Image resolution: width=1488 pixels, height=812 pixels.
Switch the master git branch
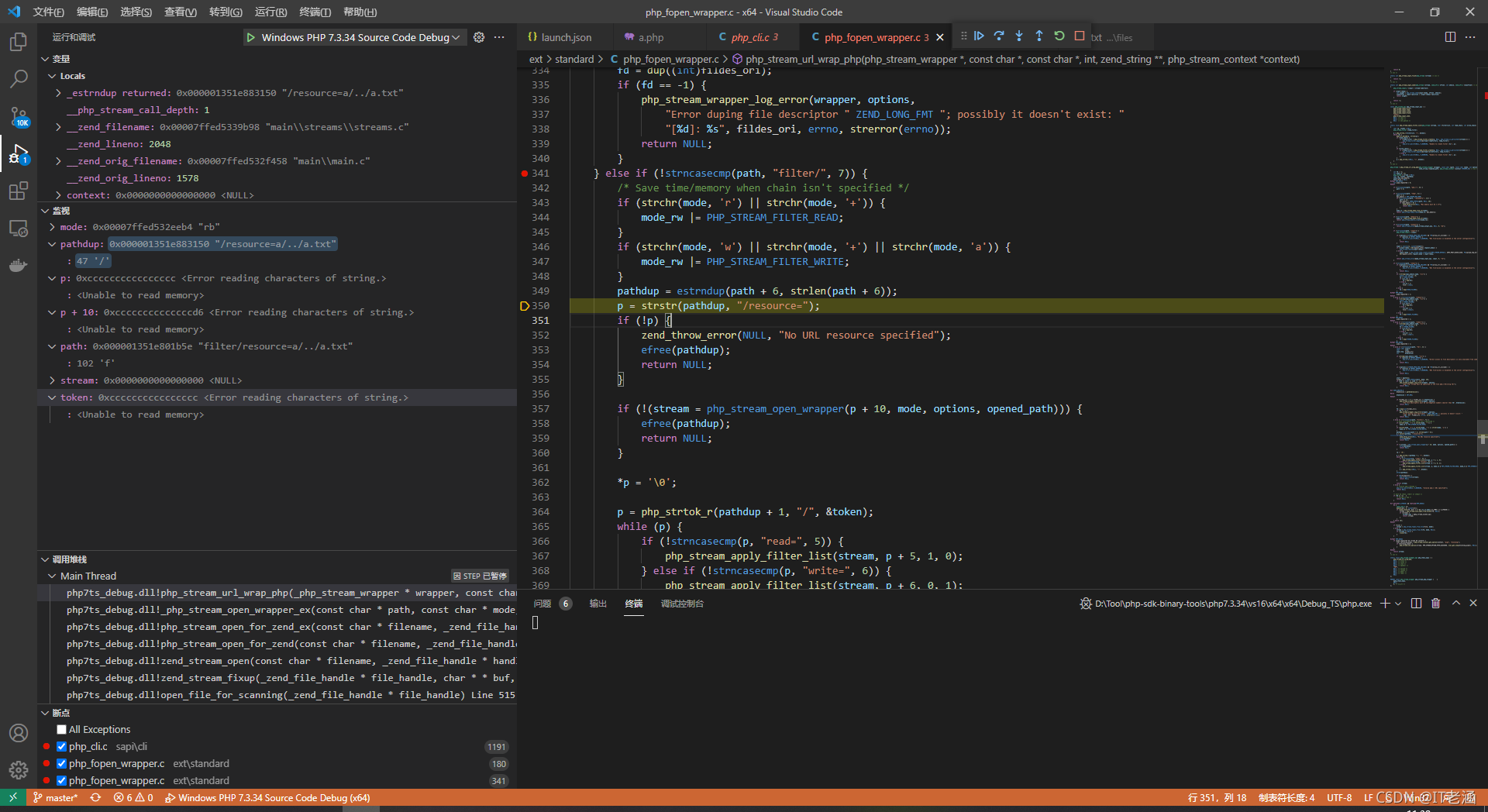click(x=55, y=798)
